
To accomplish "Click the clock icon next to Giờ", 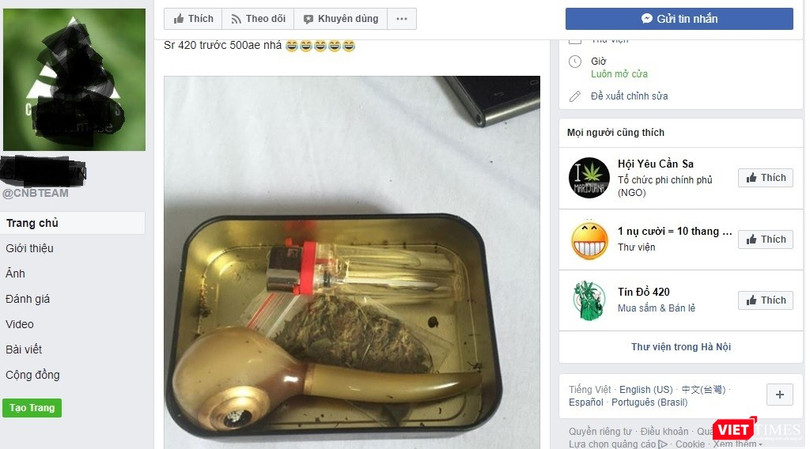I will click(575, 62).
